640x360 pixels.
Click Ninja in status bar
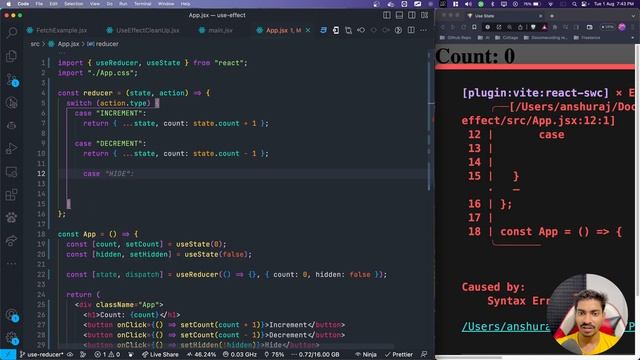click(366, 354)
